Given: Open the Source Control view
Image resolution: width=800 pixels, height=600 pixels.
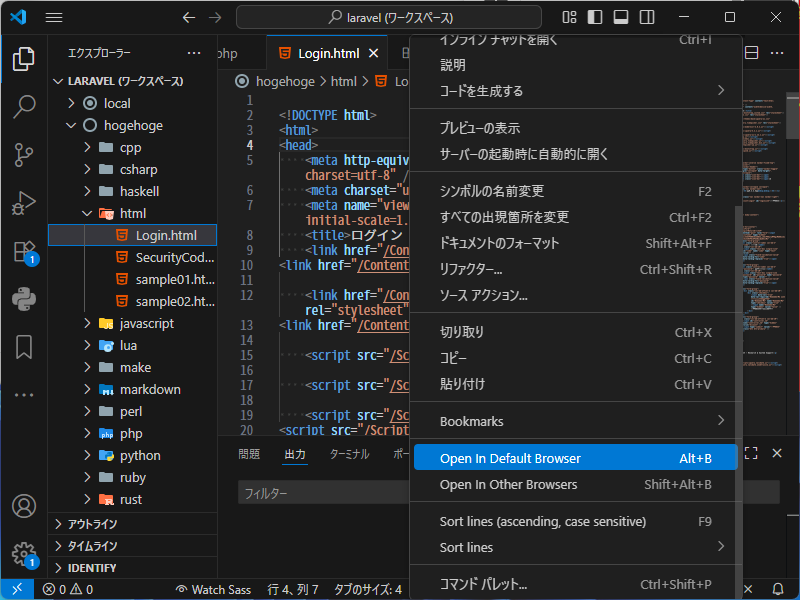Looking at the screenshot, I should 24,154.
